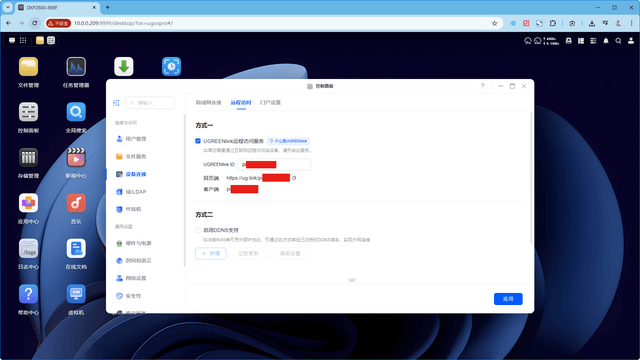Switch to the 局域网连接 tab
The image size is (640, 360).
tap(208, 102)
